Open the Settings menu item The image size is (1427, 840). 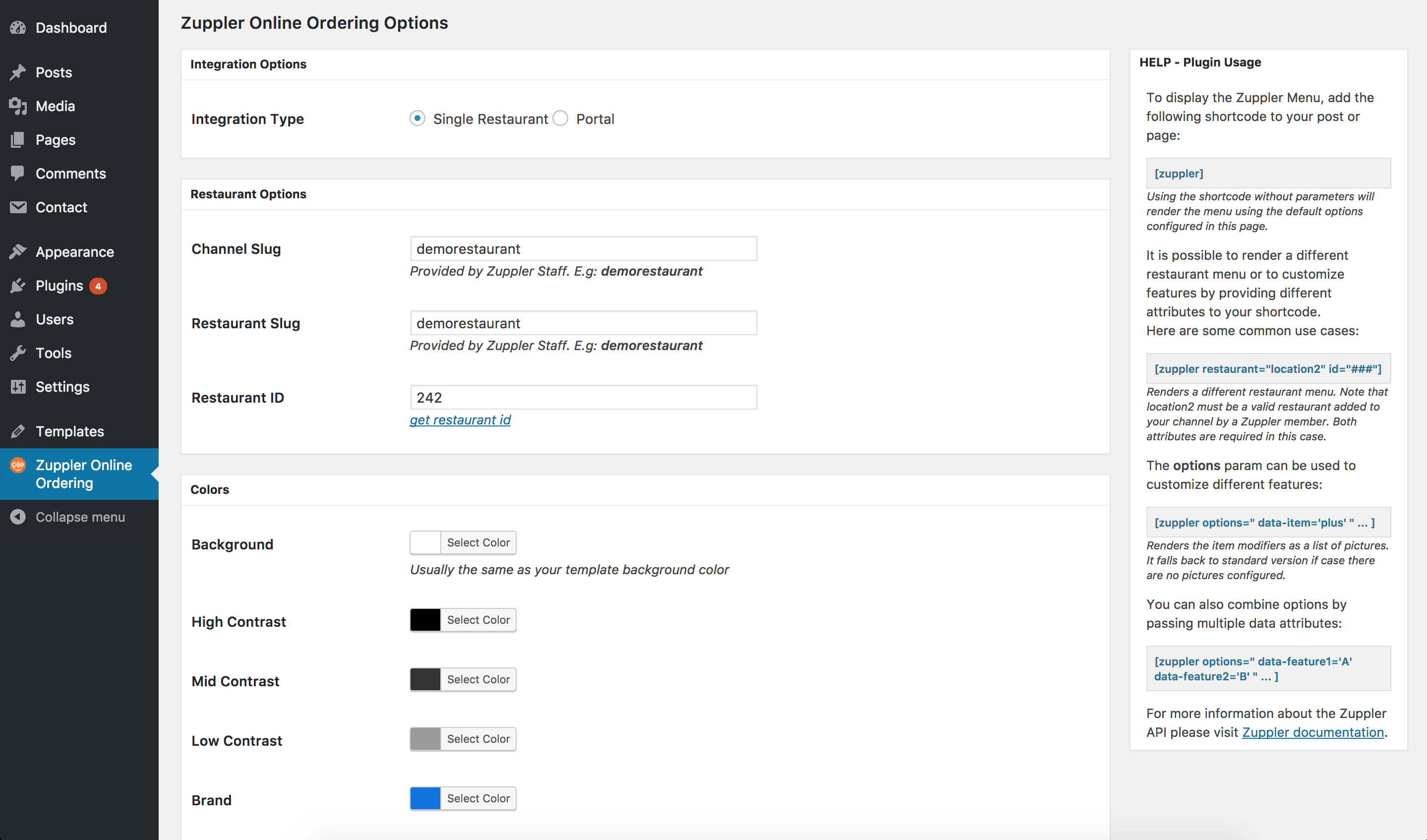[x=62, y=386]
